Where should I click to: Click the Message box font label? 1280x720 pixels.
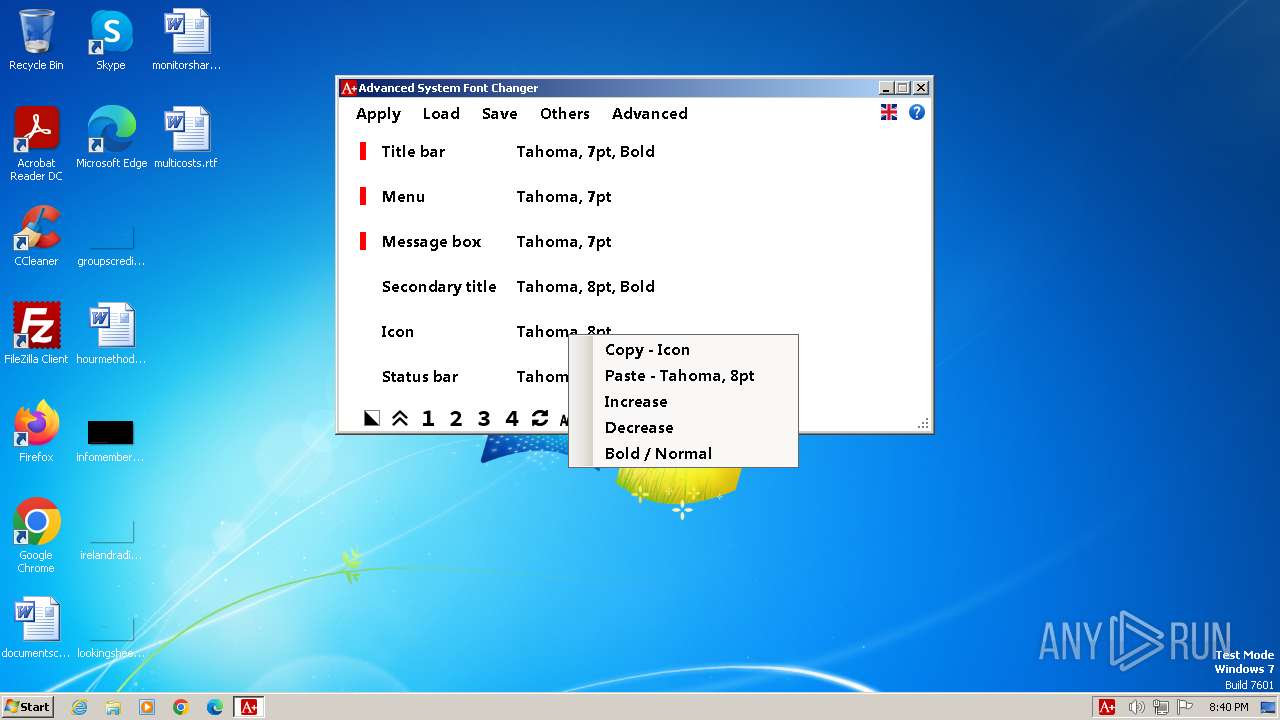point(431,242)
